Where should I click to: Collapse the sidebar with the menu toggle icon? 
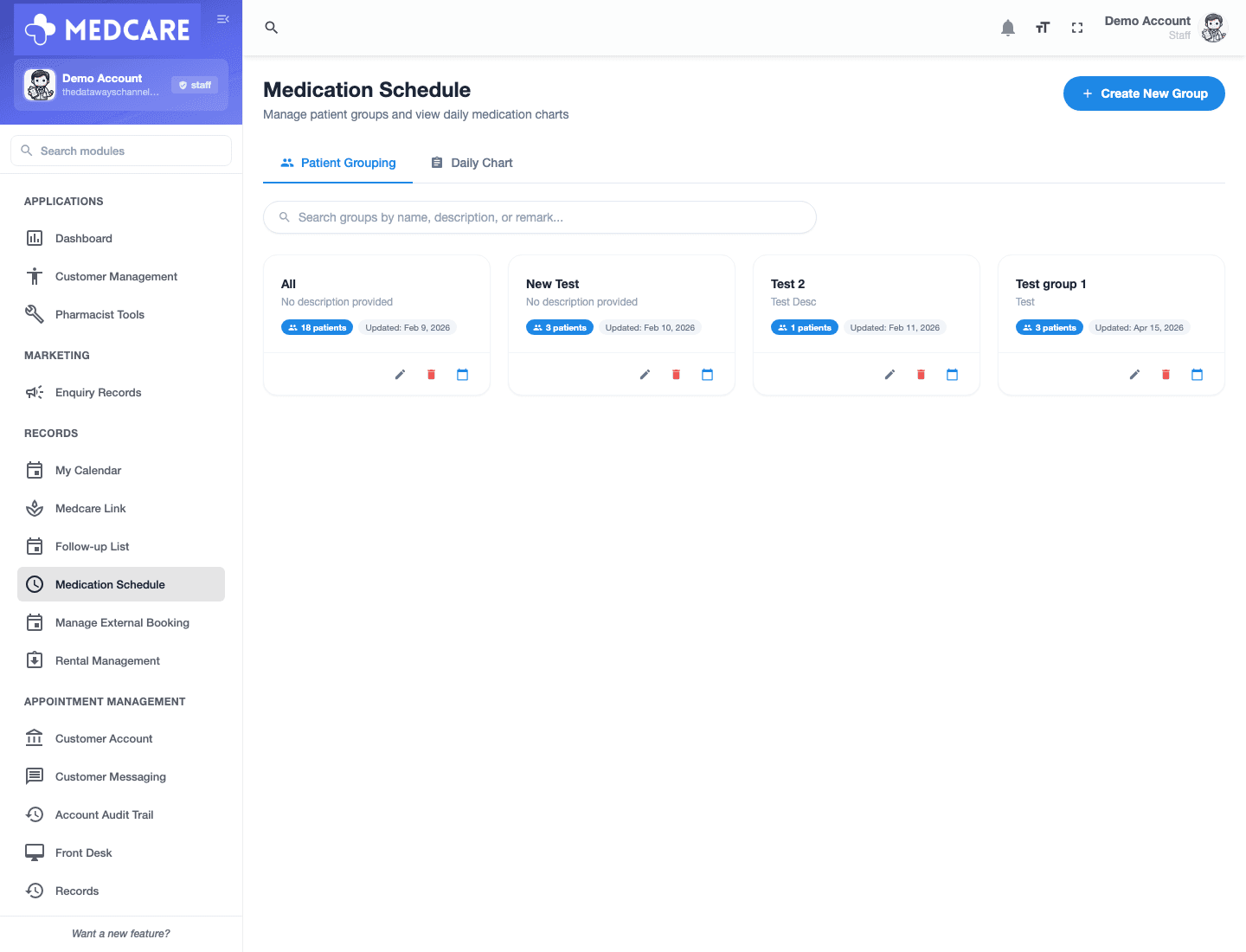point(223,19)
